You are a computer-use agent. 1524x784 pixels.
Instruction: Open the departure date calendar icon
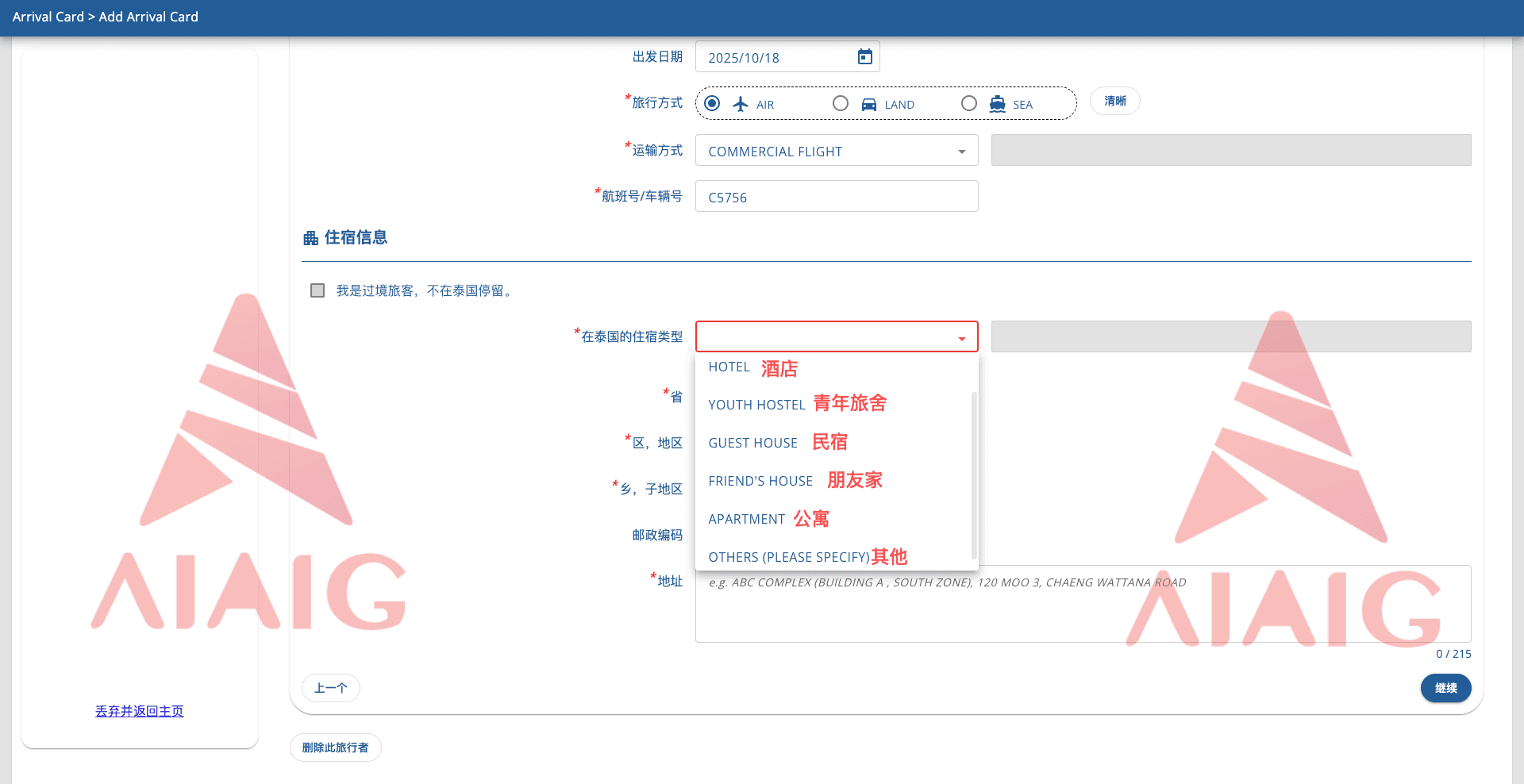(x=864, y=56)
